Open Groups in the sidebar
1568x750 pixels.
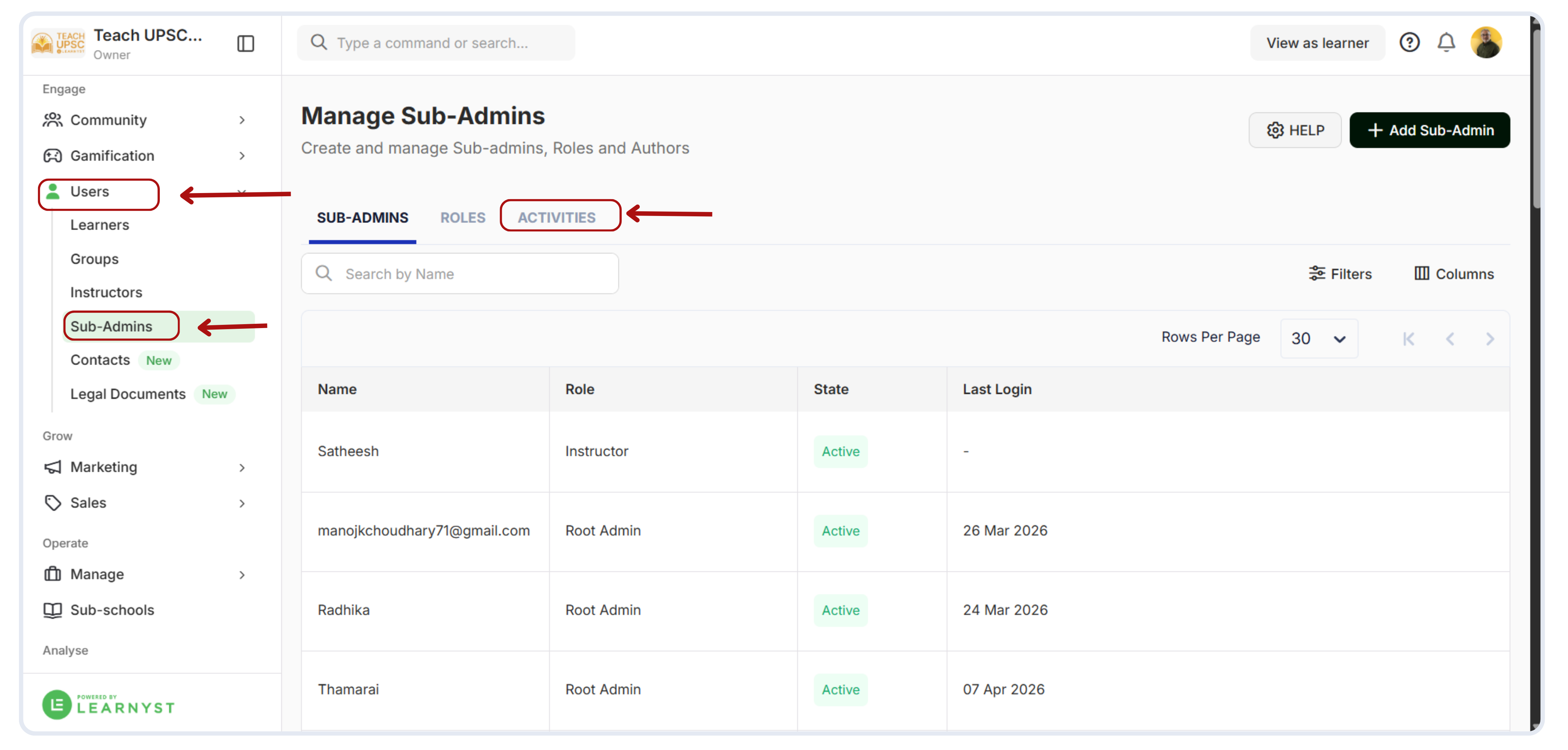point(94,259)
